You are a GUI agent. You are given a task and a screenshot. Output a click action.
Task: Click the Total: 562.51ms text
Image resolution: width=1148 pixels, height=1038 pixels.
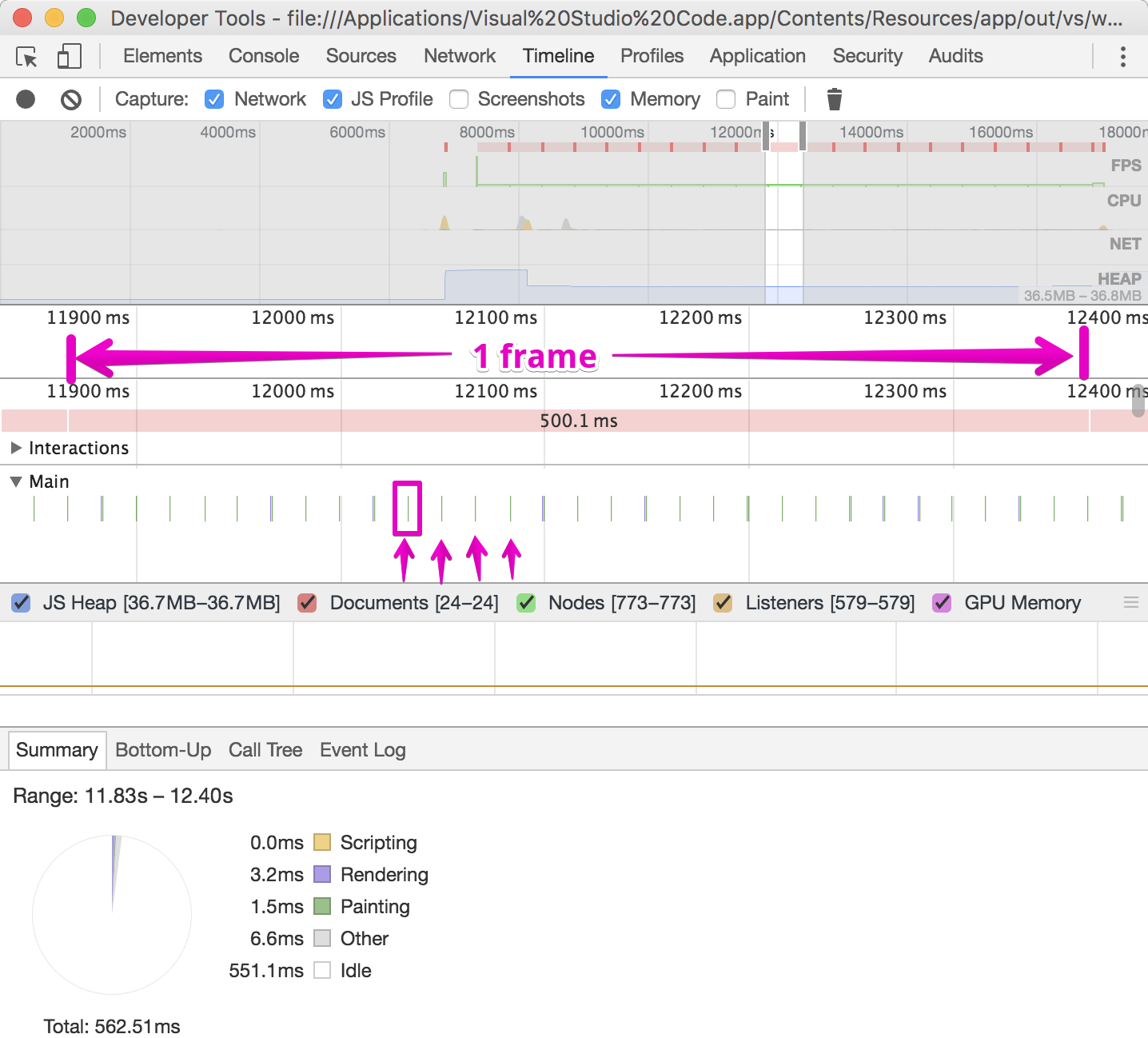tap(112, 1027)
